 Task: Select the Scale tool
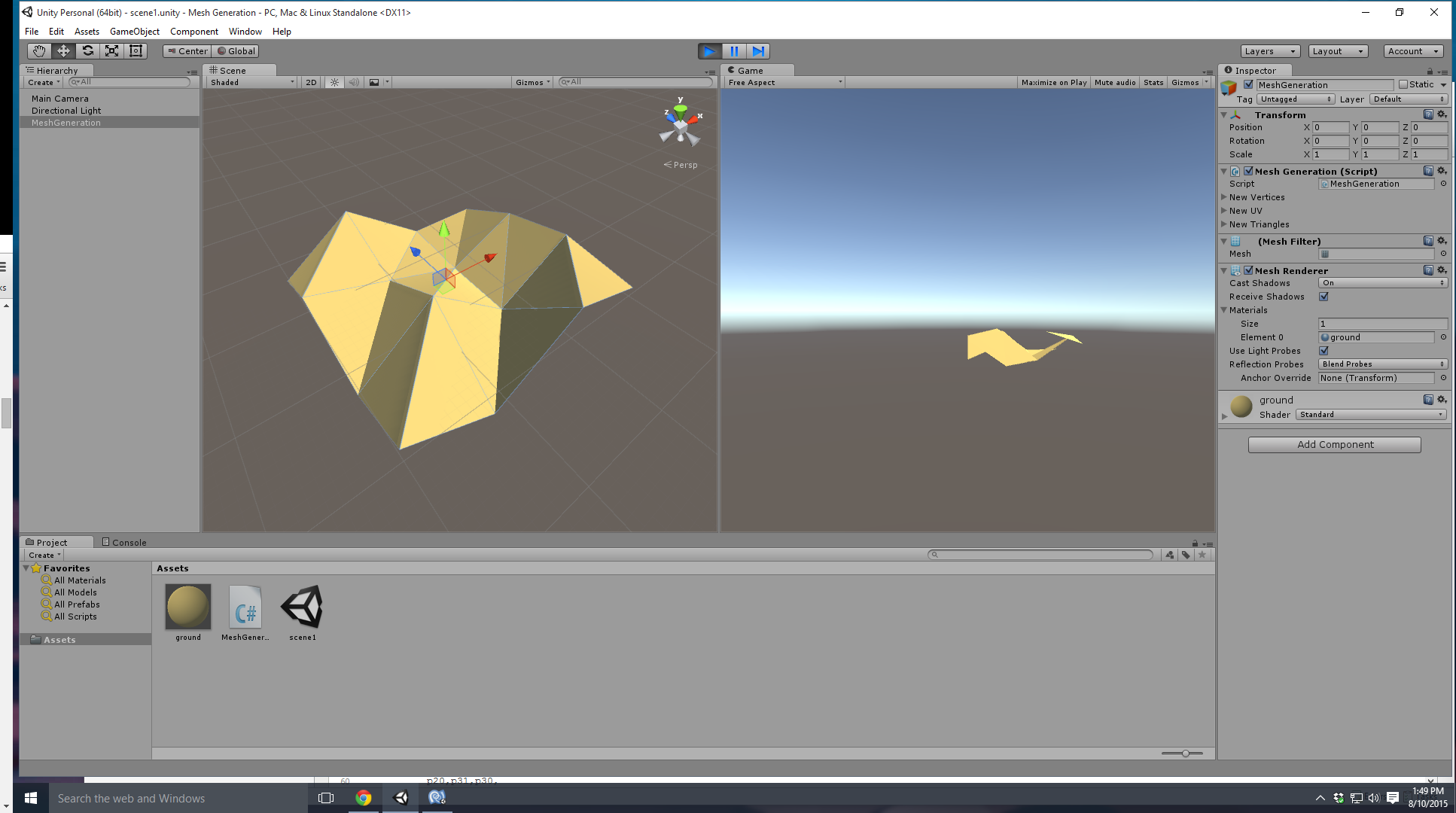[x=112, y=51]
